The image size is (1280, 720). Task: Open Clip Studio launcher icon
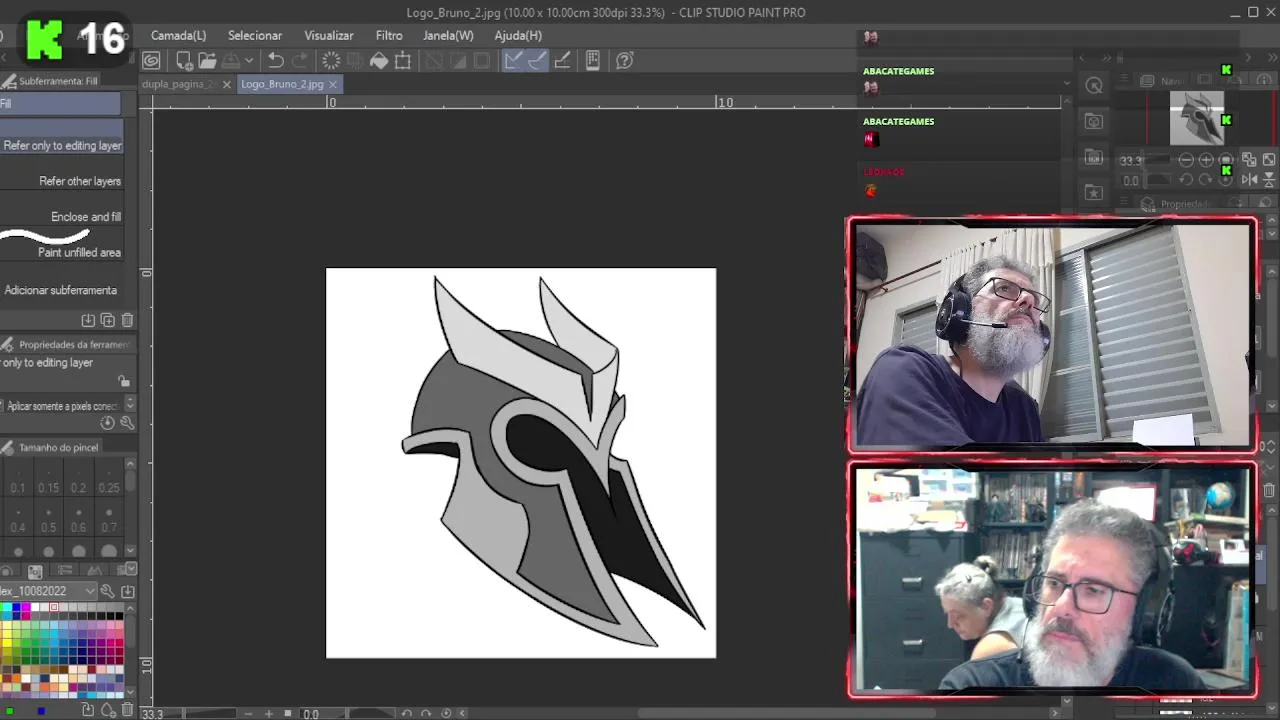tap(151, 61)
